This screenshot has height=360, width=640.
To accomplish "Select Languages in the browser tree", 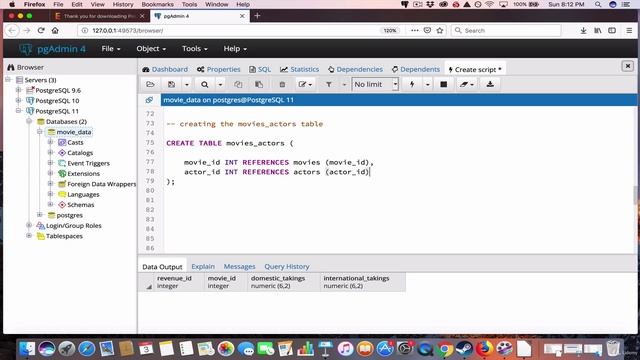I will [x=83, y=194].
